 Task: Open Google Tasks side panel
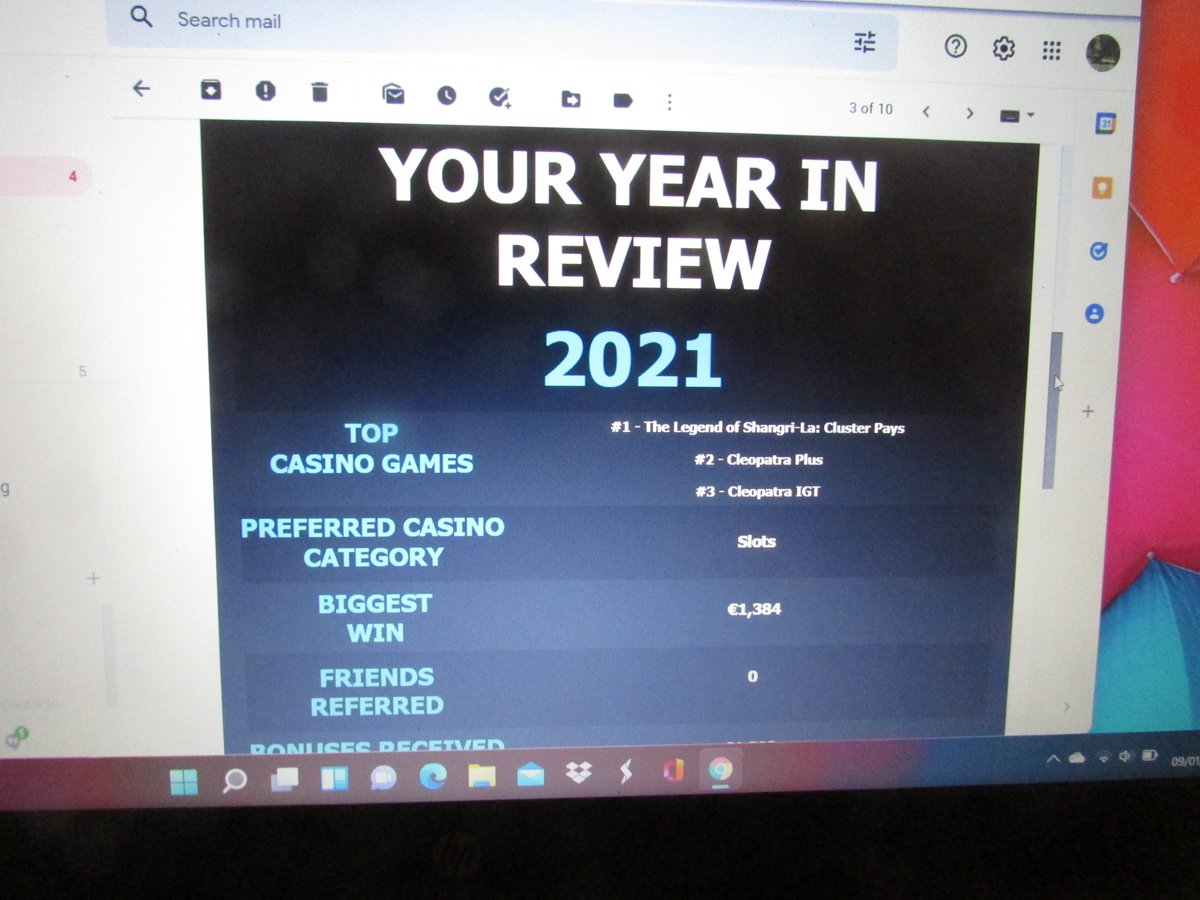pyautogui.click(x=1099, y=251)
